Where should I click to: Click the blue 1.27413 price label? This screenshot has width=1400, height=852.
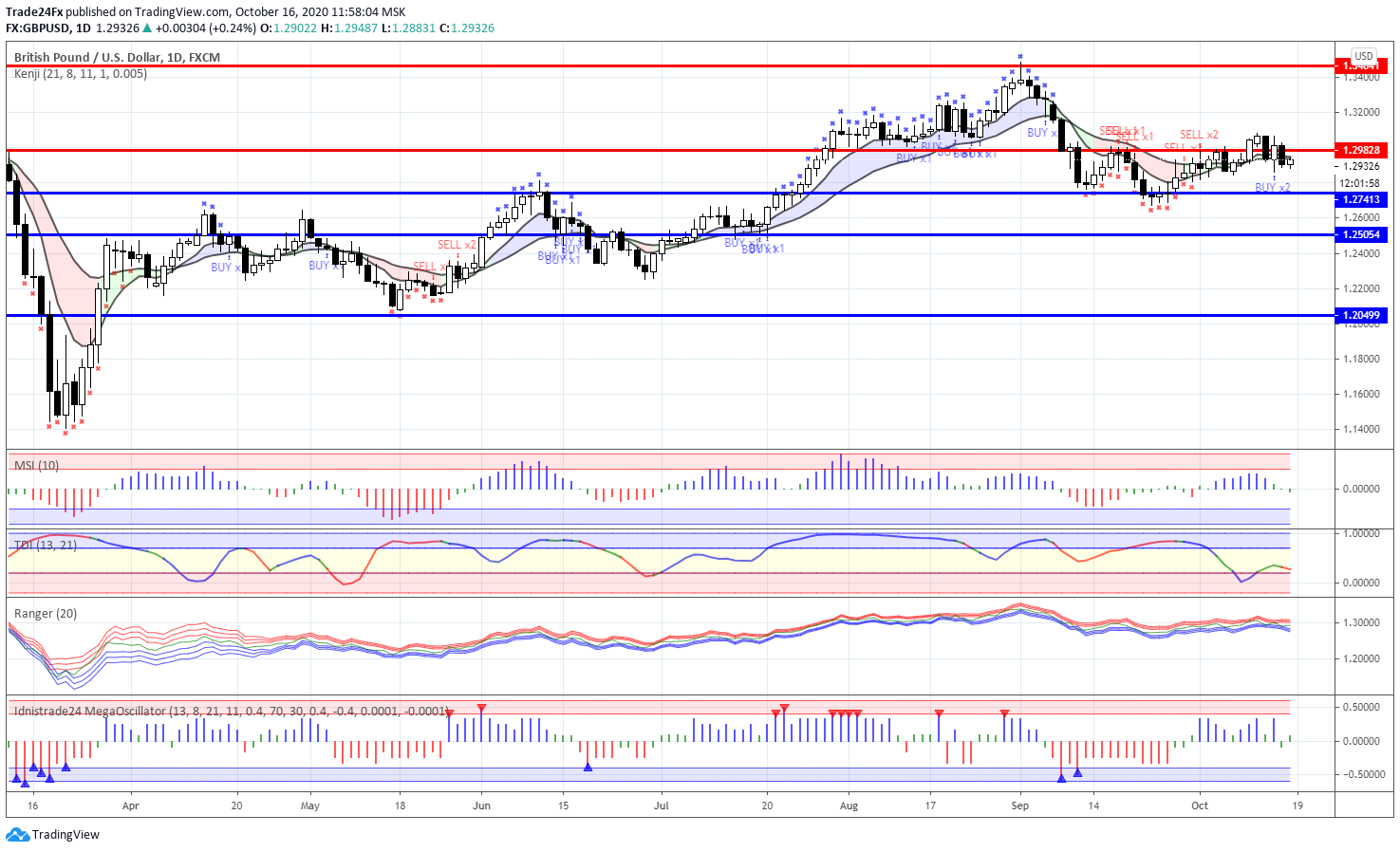tap(1361, 199)
